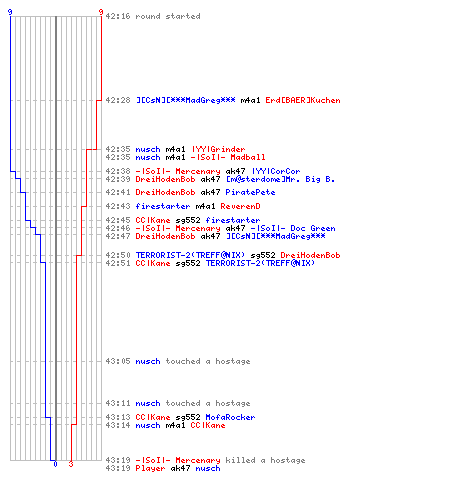Select player name ]ECsN]E***MadGreg*** at 42:28

tap(186, 100)
